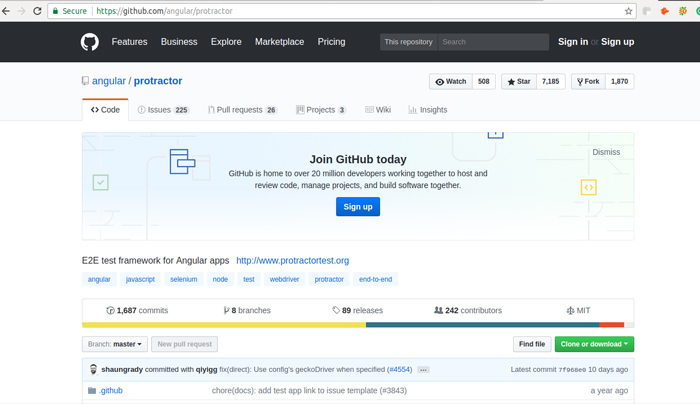Screen dimensions: 700x404
Task: View 8 branches
Action: [247, 310]
